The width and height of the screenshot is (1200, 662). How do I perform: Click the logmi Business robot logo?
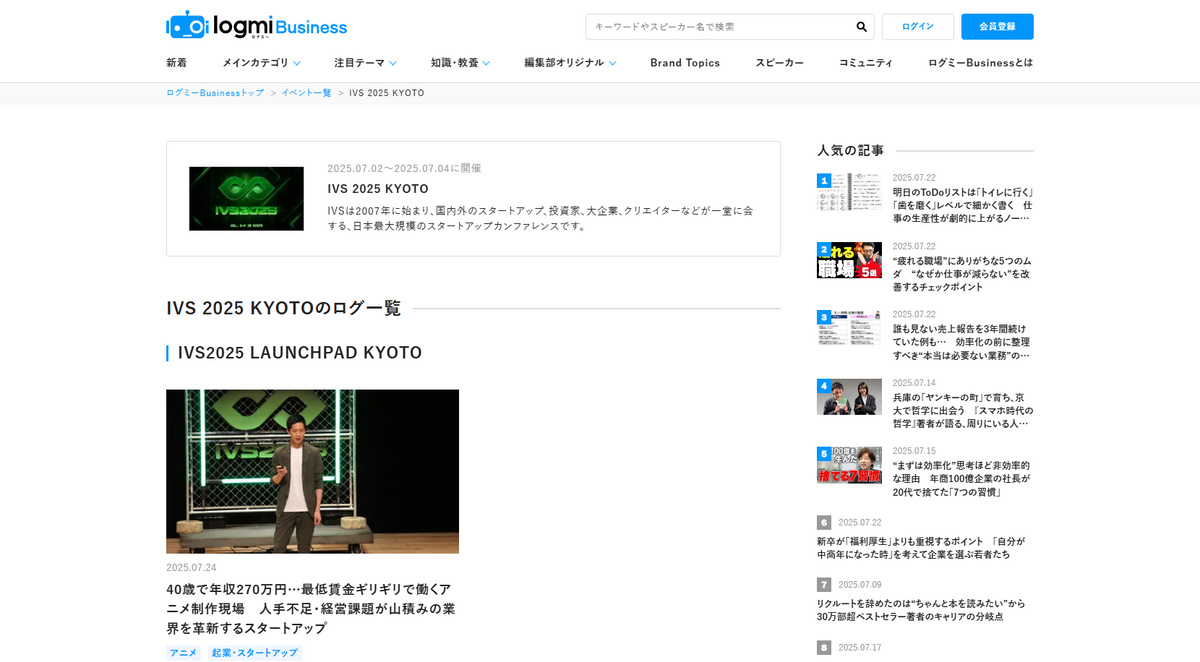188,26
